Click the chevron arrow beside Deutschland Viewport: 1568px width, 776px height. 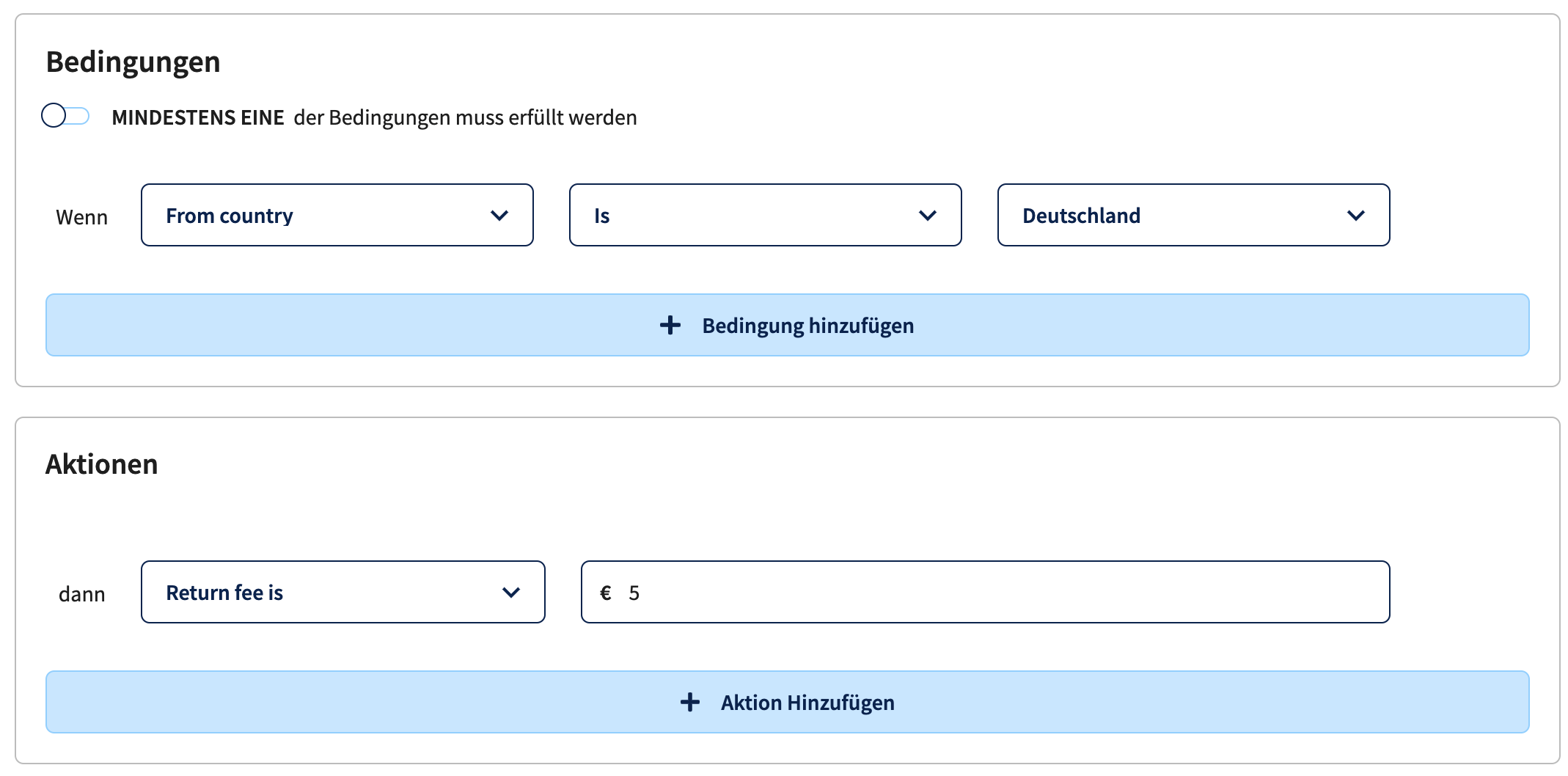[1356, 216]
